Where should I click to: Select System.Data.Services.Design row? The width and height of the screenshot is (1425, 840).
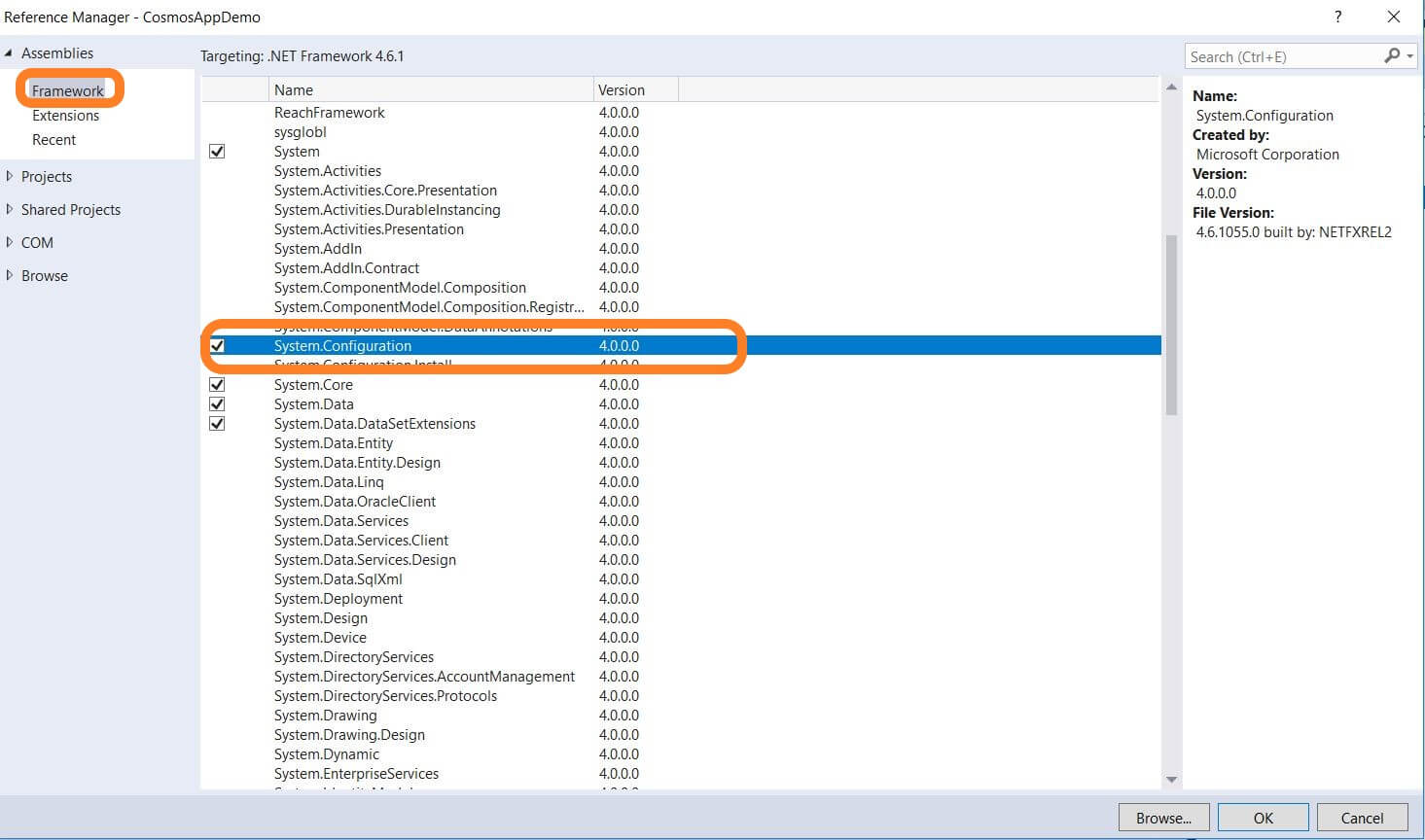(x=681, y=560)
